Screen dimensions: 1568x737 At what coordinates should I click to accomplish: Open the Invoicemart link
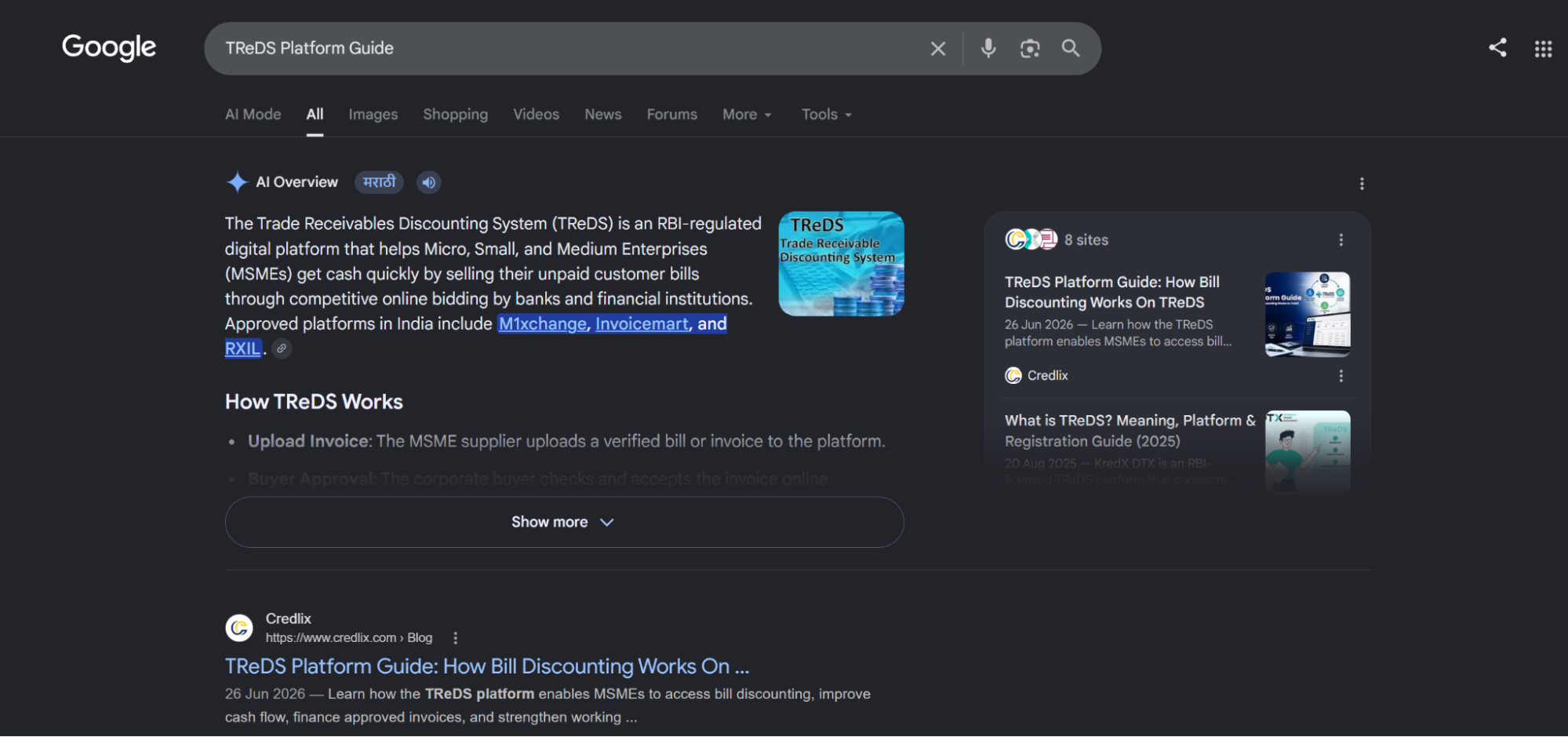(642, 324)
